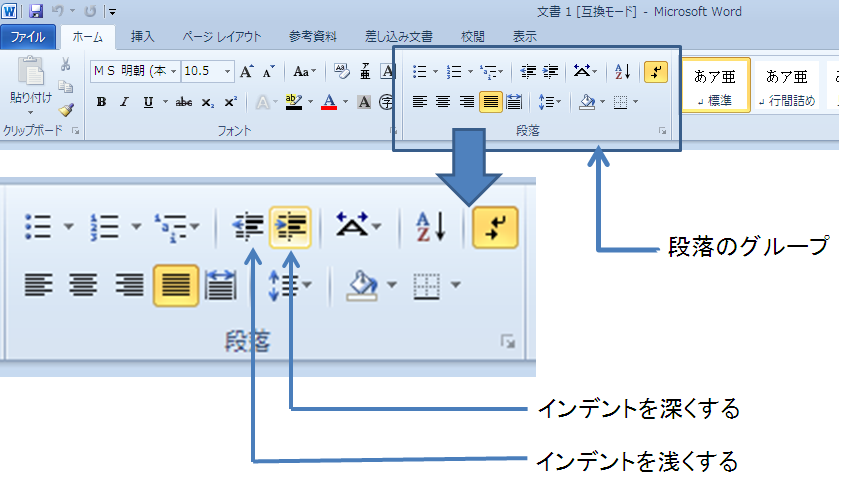The height and width of the screenshot is (489, 854).
Task: Grow font size with the large A icon
Action: point(246,71)
